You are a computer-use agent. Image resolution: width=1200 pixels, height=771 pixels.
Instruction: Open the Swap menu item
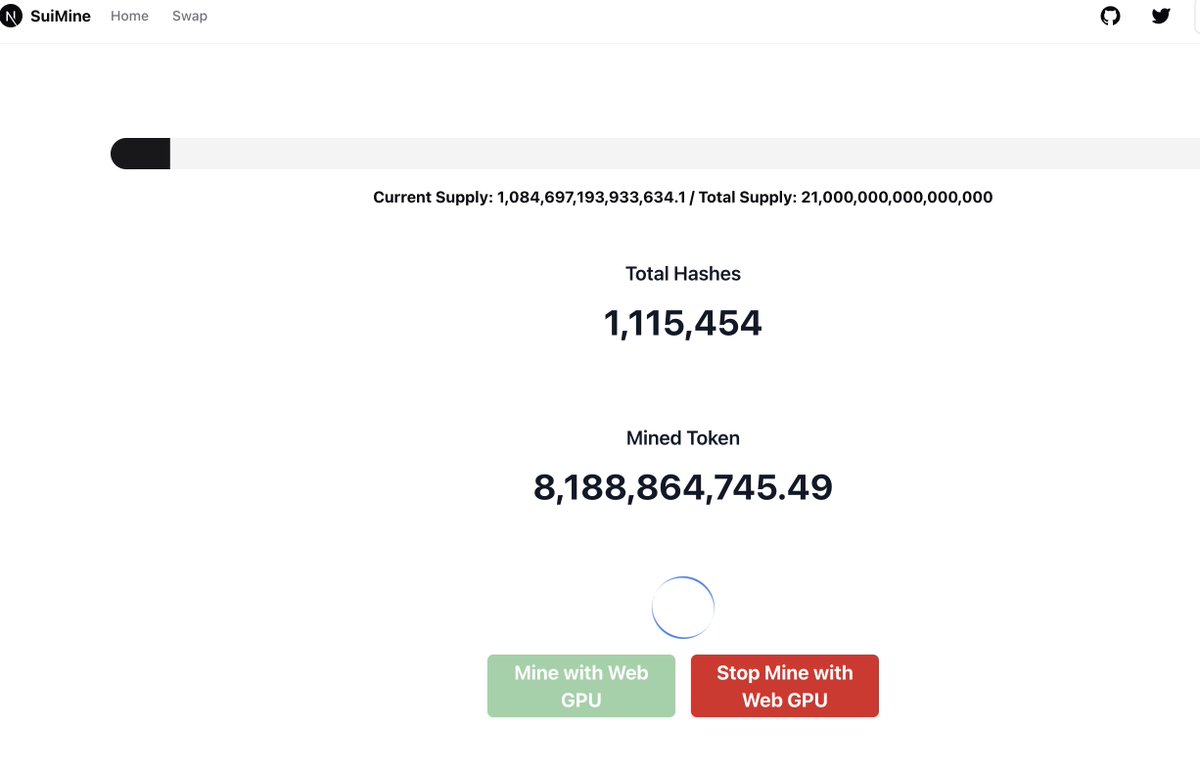click(x=189, y=16)
